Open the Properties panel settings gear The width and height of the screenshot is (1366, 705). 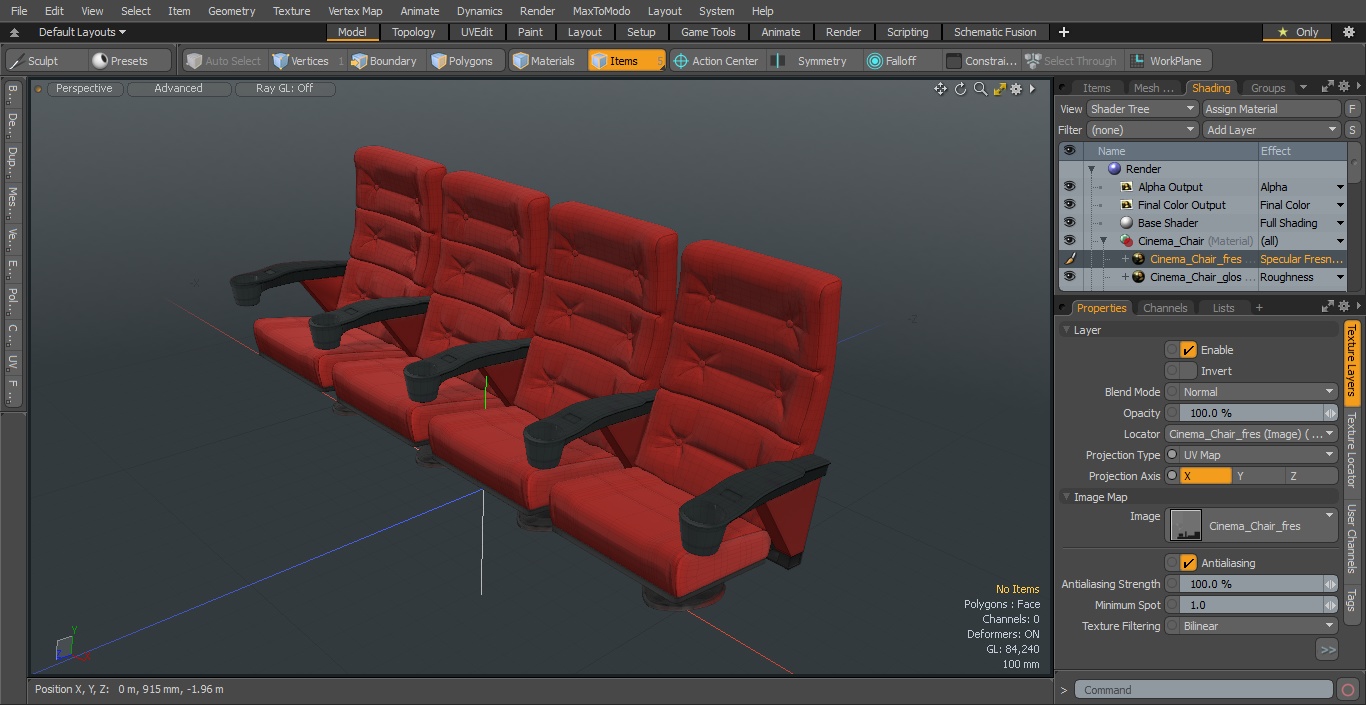(1344, 307)
